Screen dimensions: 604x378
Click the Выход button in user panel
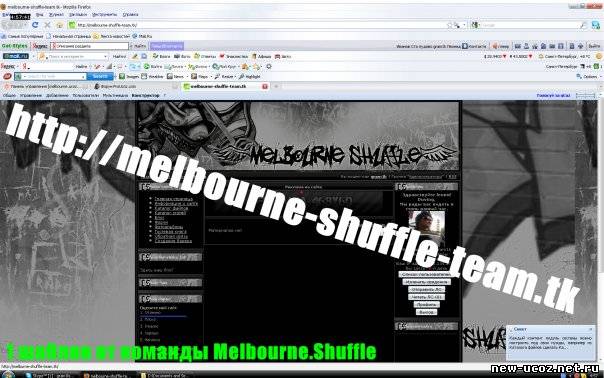[426, 312]
